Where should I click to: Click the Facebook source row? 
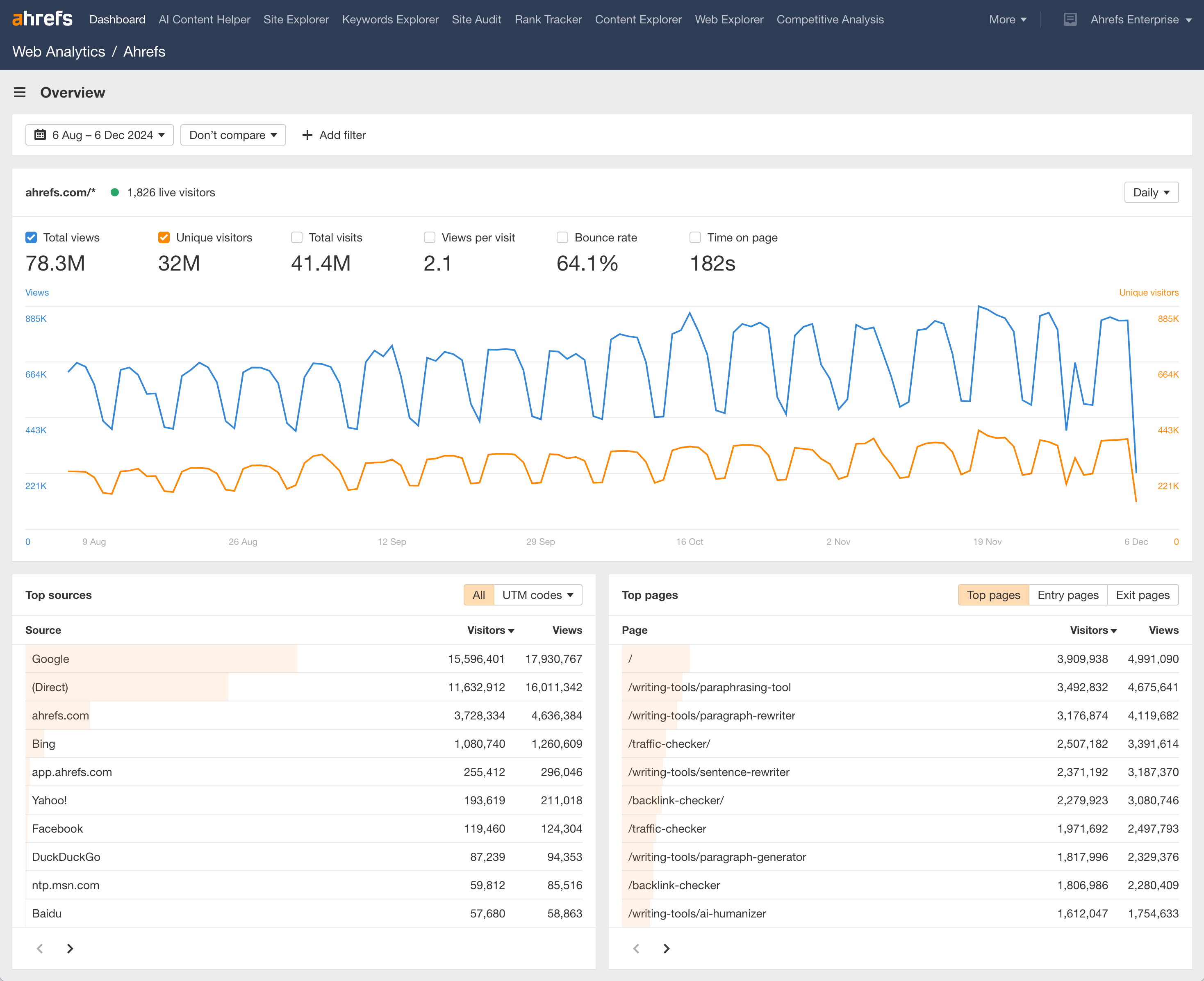click(304, 829)
